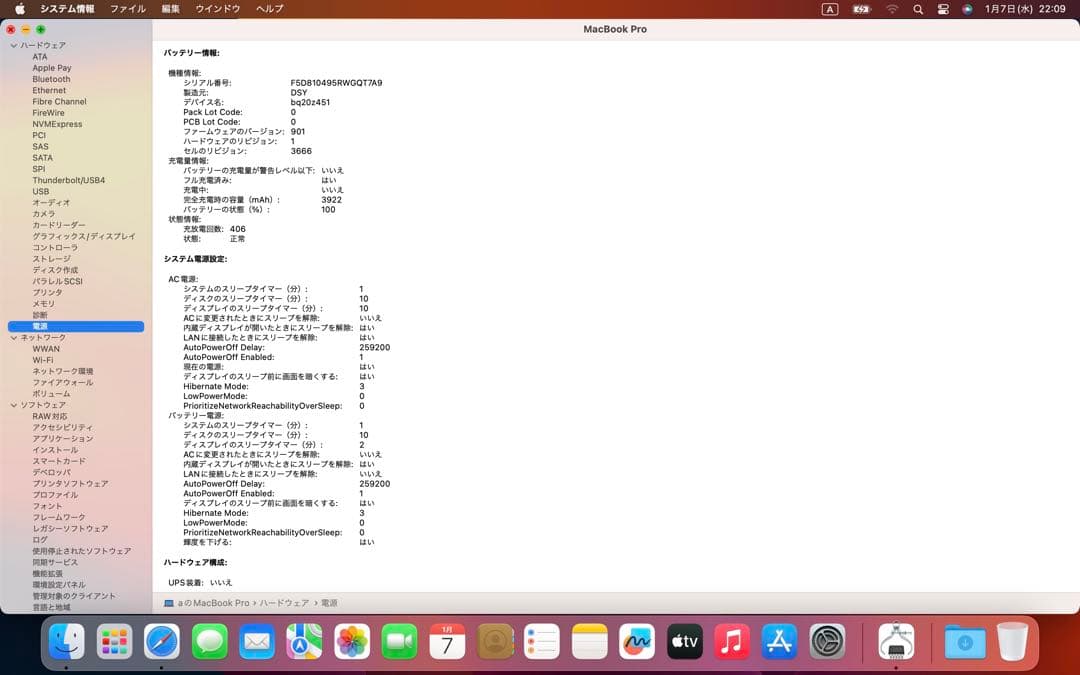Image resolution: width=1080 pixels, height=675 pixels.
Task: Collapse the ソフトウェア section in the sidebar
Action: 14,404
